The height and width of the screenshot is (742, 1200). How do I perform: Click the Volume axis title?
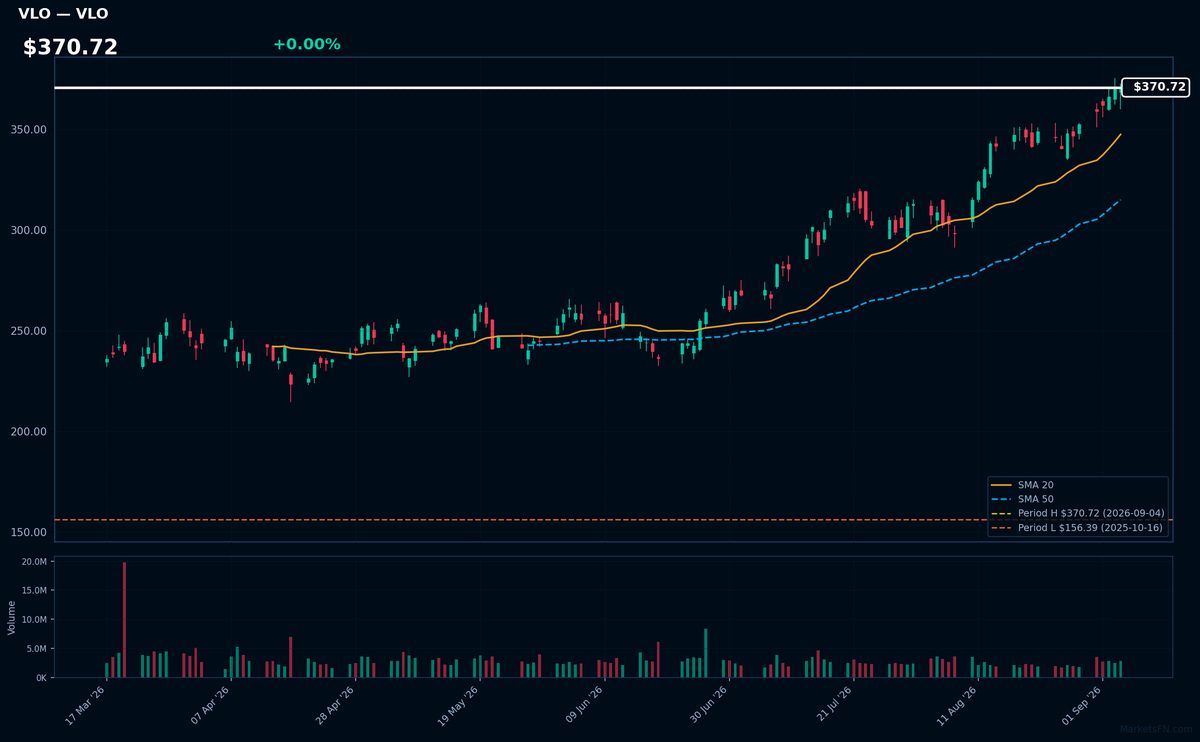click(11, 617)
